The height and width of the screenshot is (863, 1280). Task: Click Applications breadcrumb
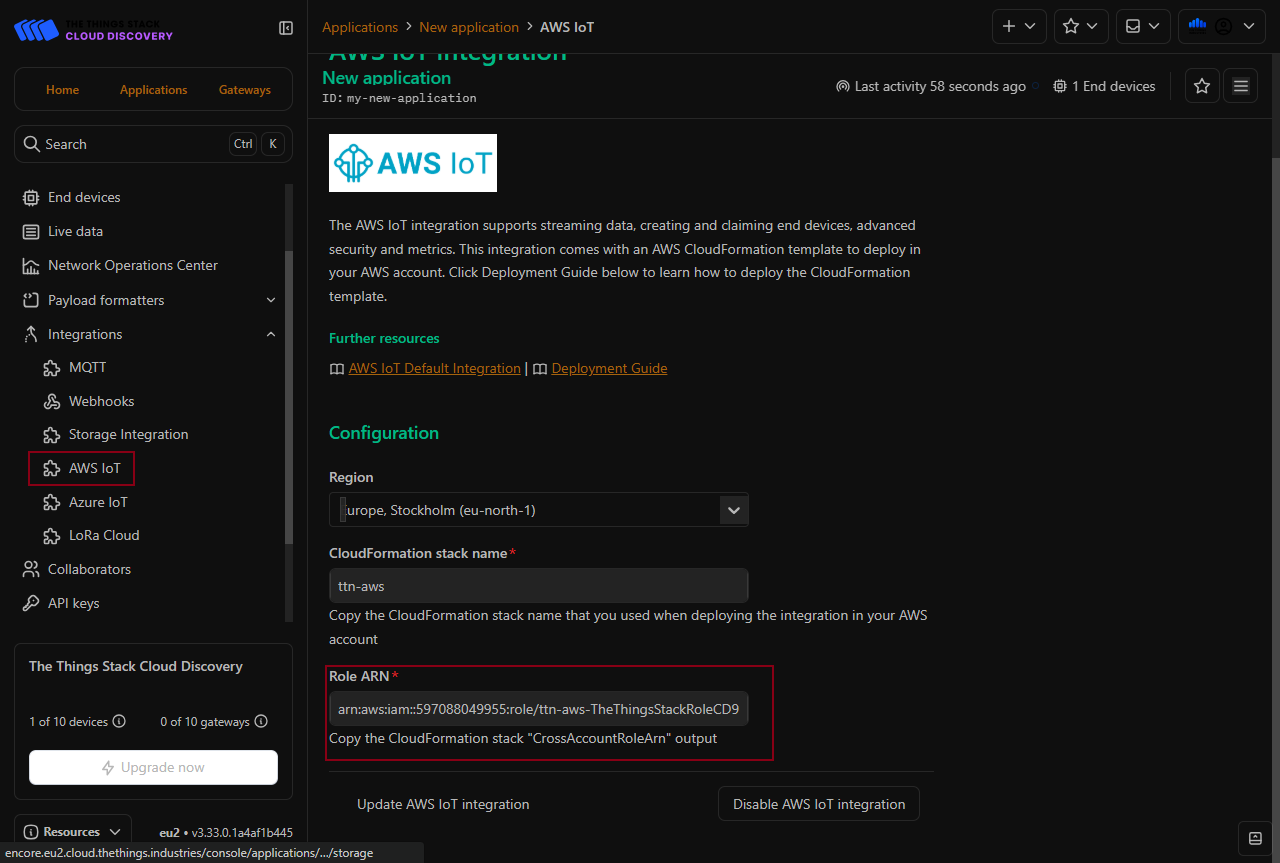point(360,27)
